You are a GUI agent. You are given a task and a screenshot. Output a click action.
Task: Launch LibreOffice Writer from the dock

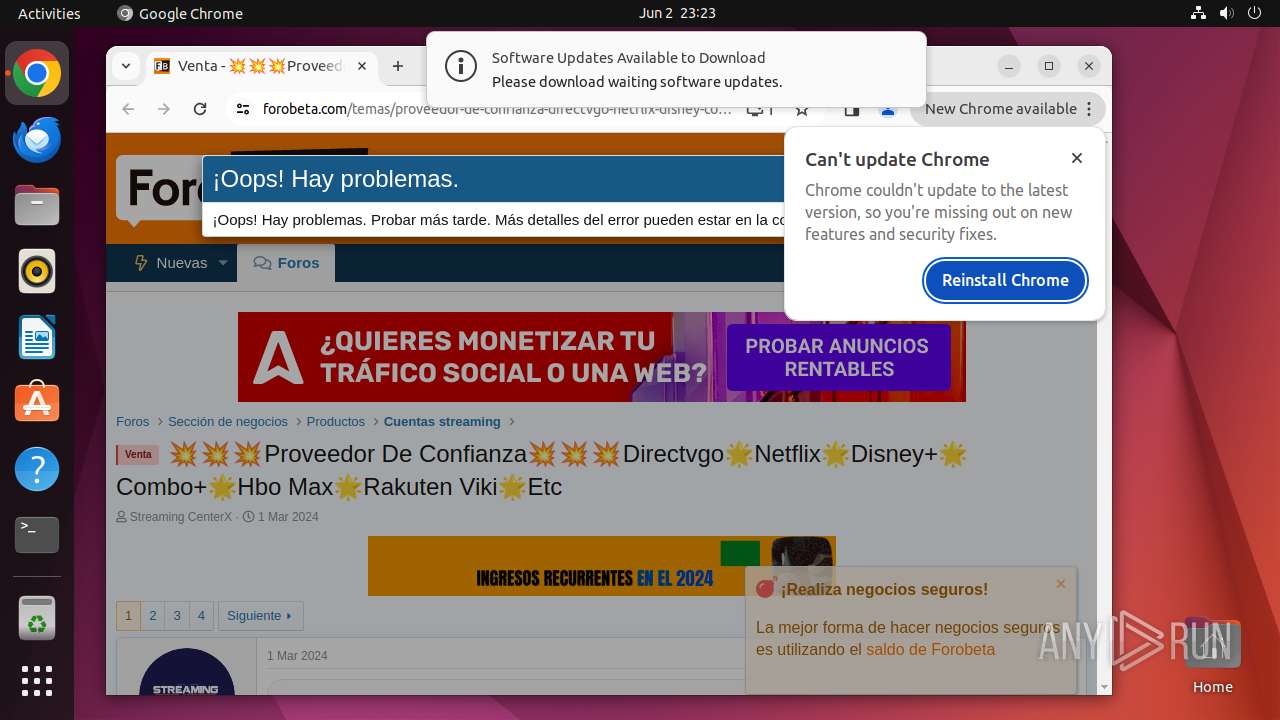click(37, 337)
